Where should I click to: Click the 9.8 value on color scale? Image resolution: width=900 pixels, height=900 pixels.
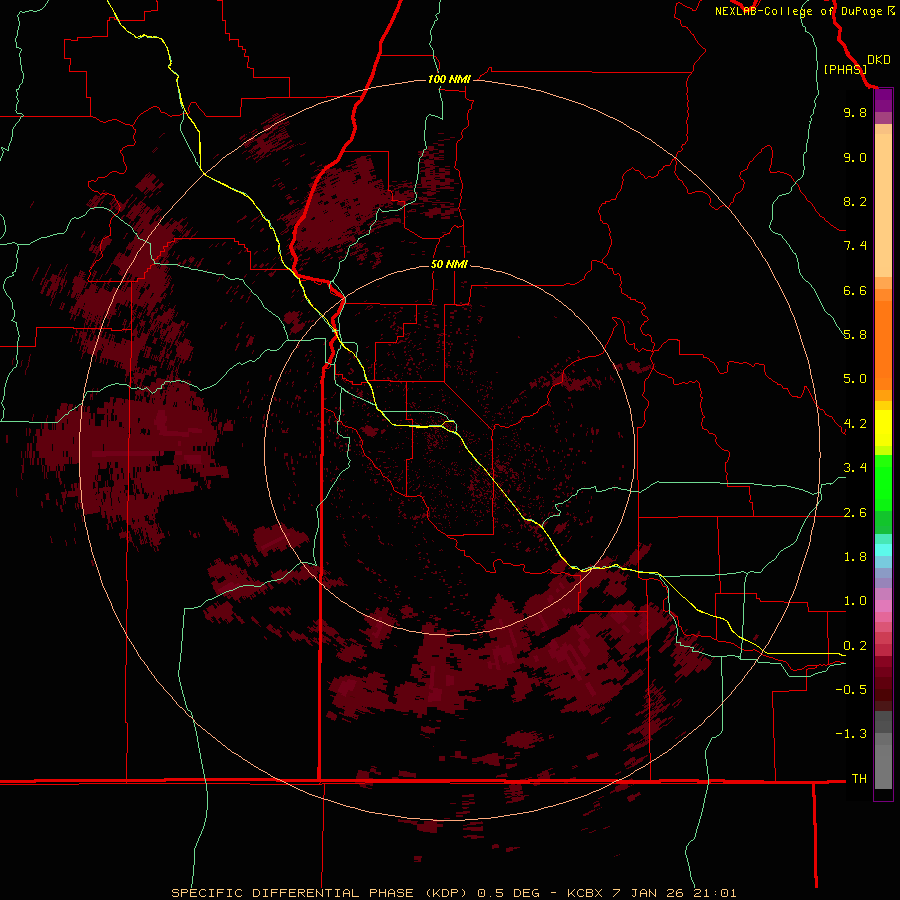(855, 112)
